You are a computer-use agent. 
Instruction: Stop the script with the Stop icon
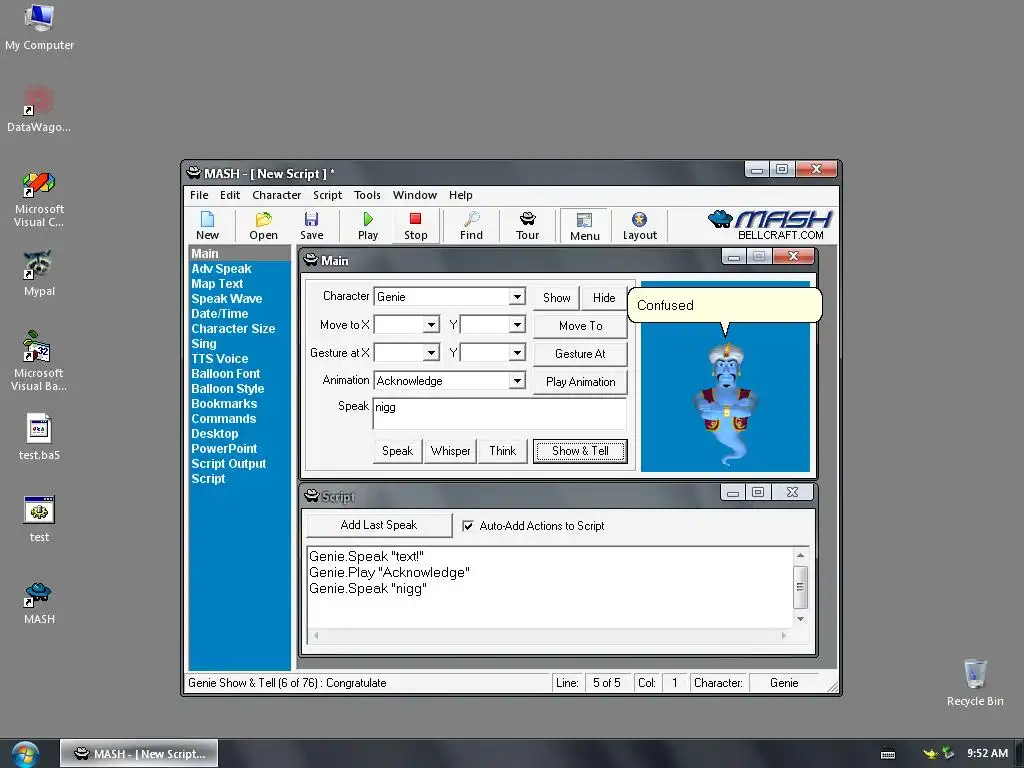(x=415, y=226)
